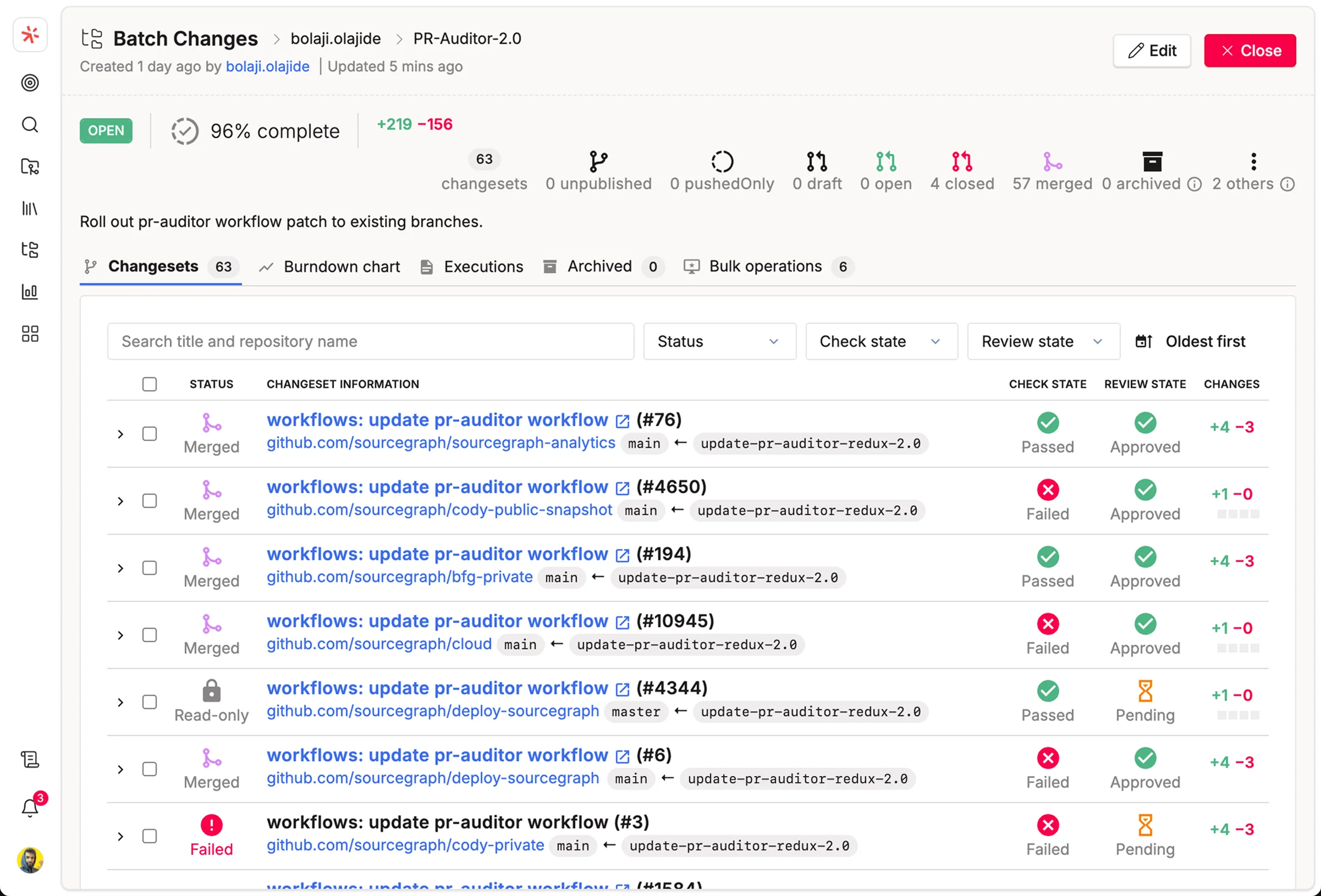Click the update-pr-auditor-redux-2.0 branch tag for #76
Viewport: 1321px width, 896px height.
tap(811, 443)
